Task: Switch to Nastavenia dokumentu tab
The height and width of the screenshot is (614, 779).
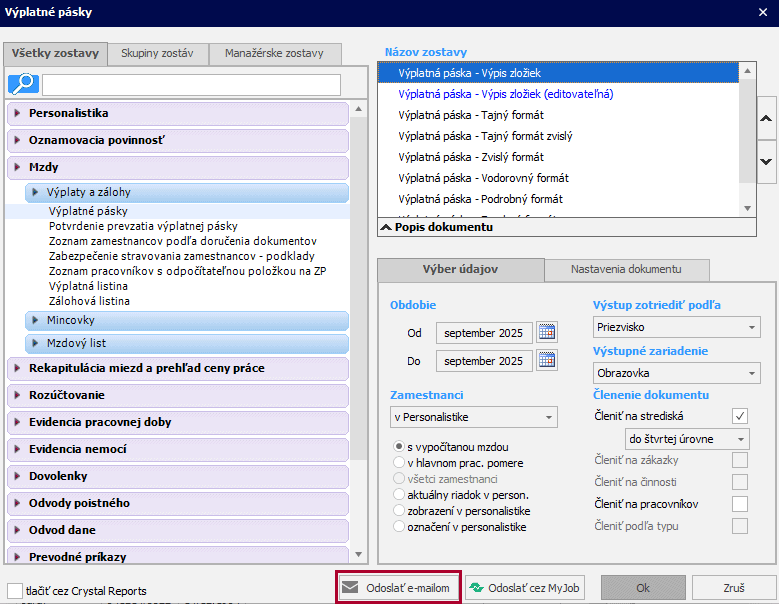Action: coord(626,270)
